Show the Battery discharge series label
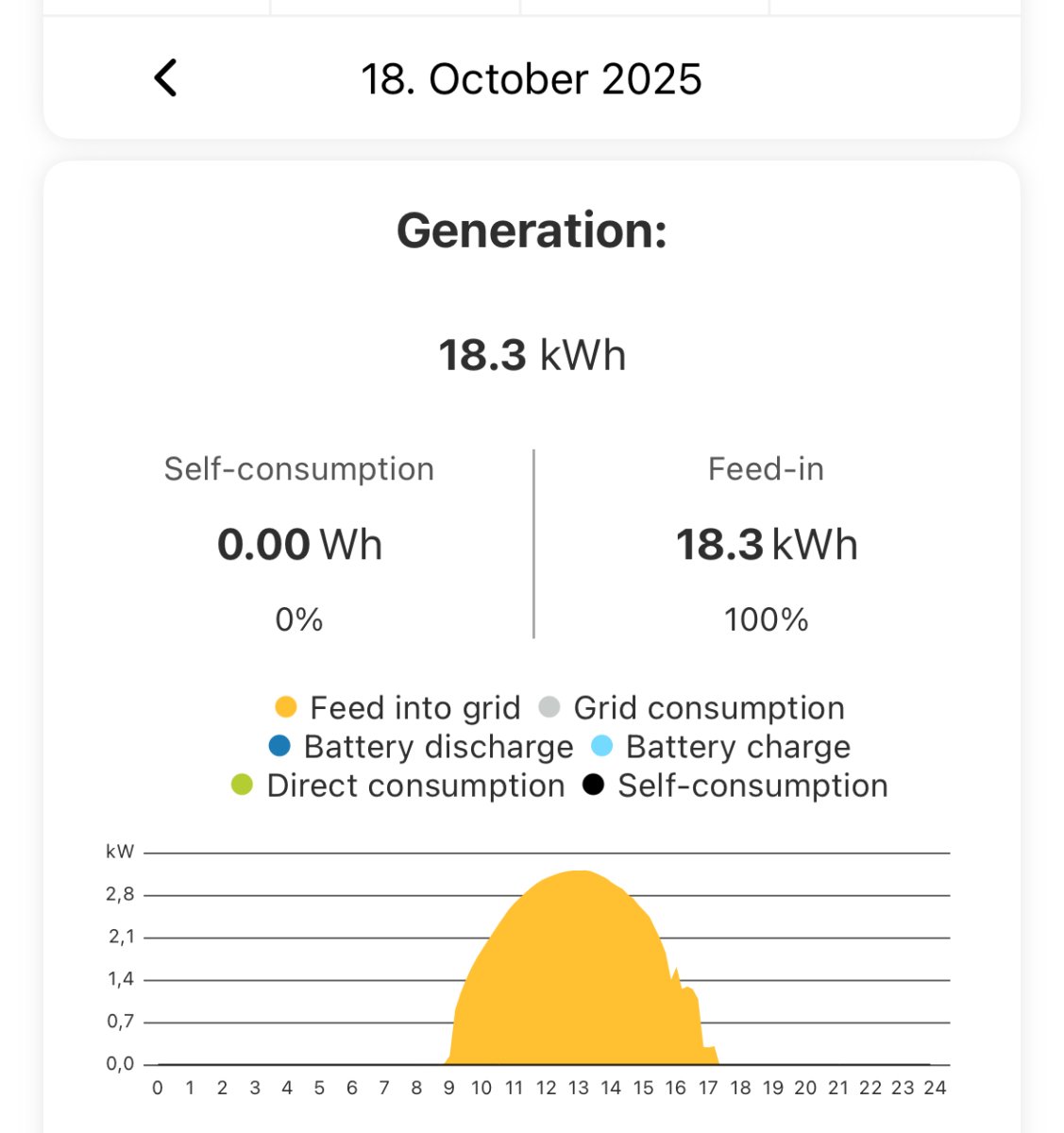Viewport: 1064px width, 1133px height. pyautogui.click(x=438, y=747)
